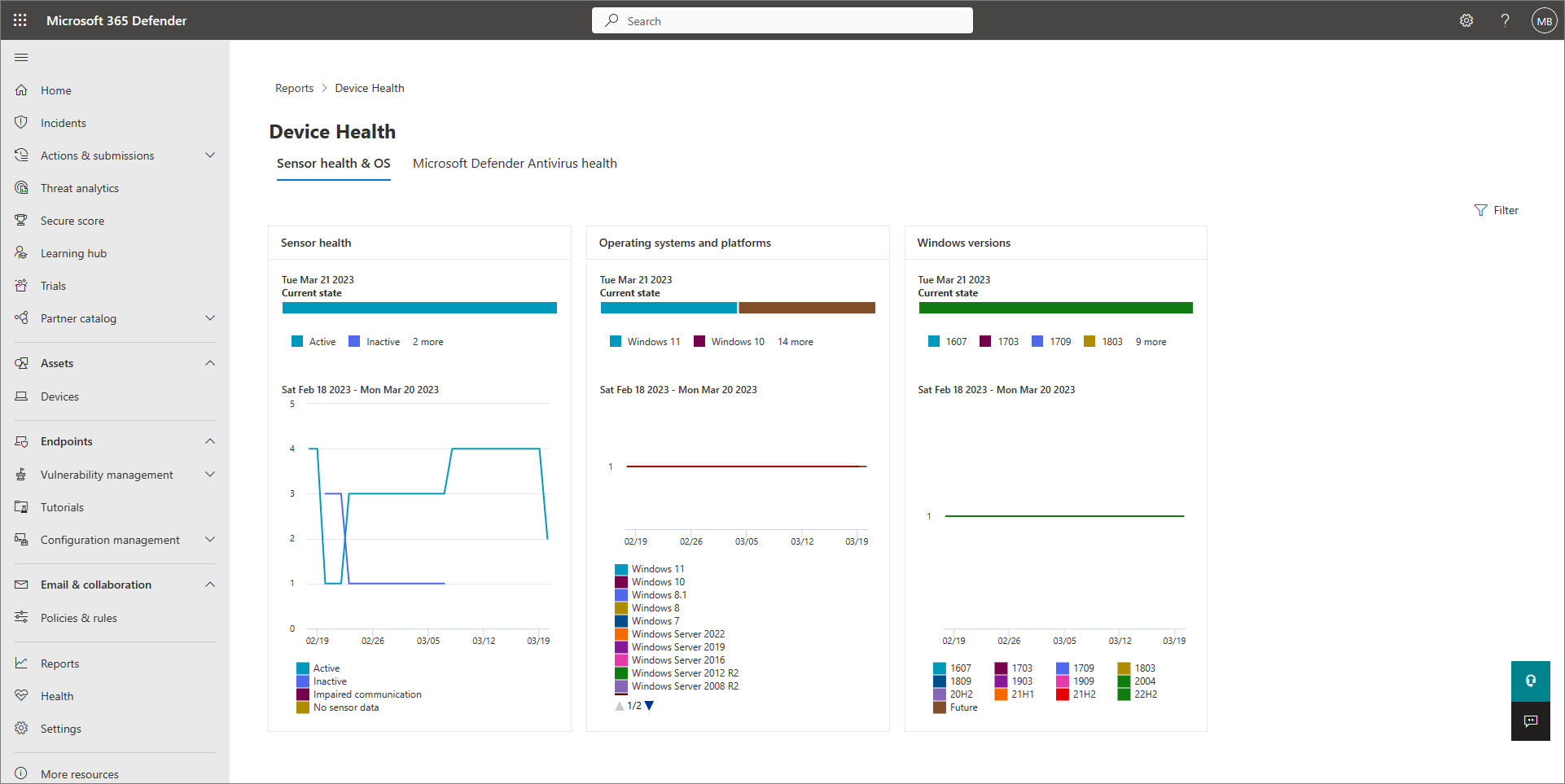Click the Search input field
Screen dimensions: 1565x784
[x=782, y=21]
